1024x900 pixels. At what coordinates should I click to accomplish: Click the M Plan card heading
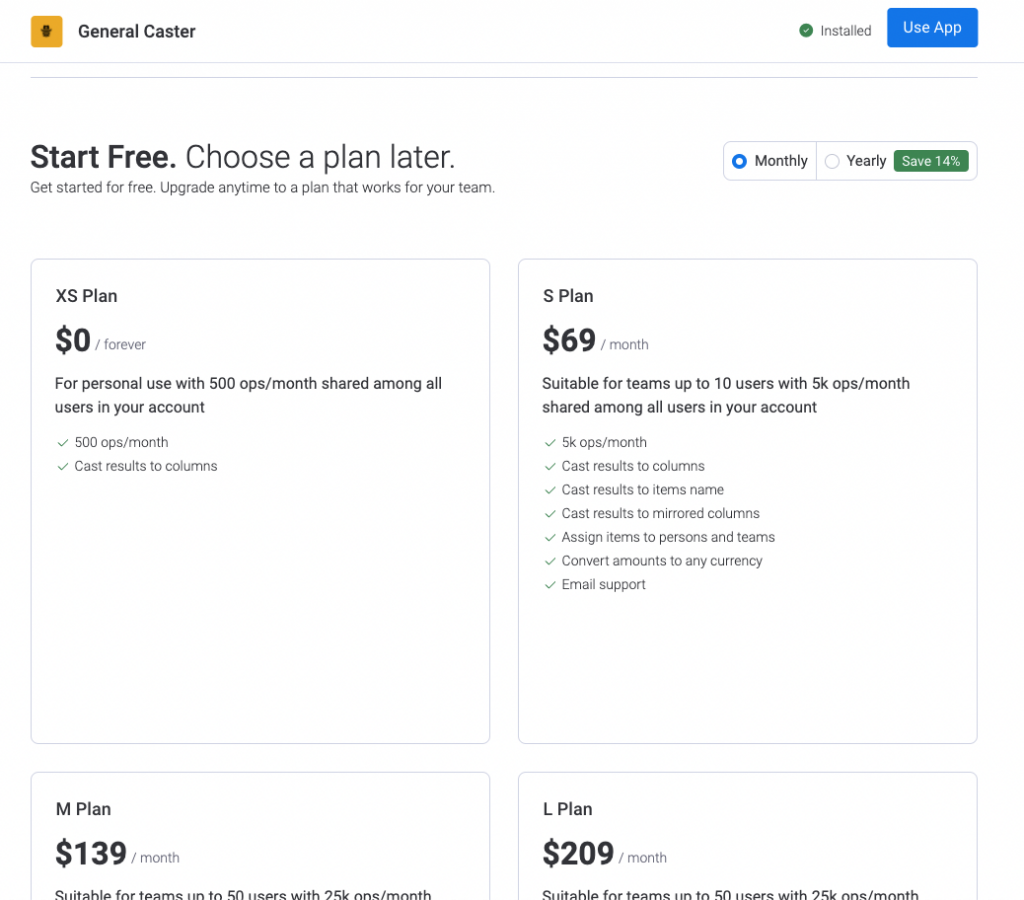click(84, 809)
